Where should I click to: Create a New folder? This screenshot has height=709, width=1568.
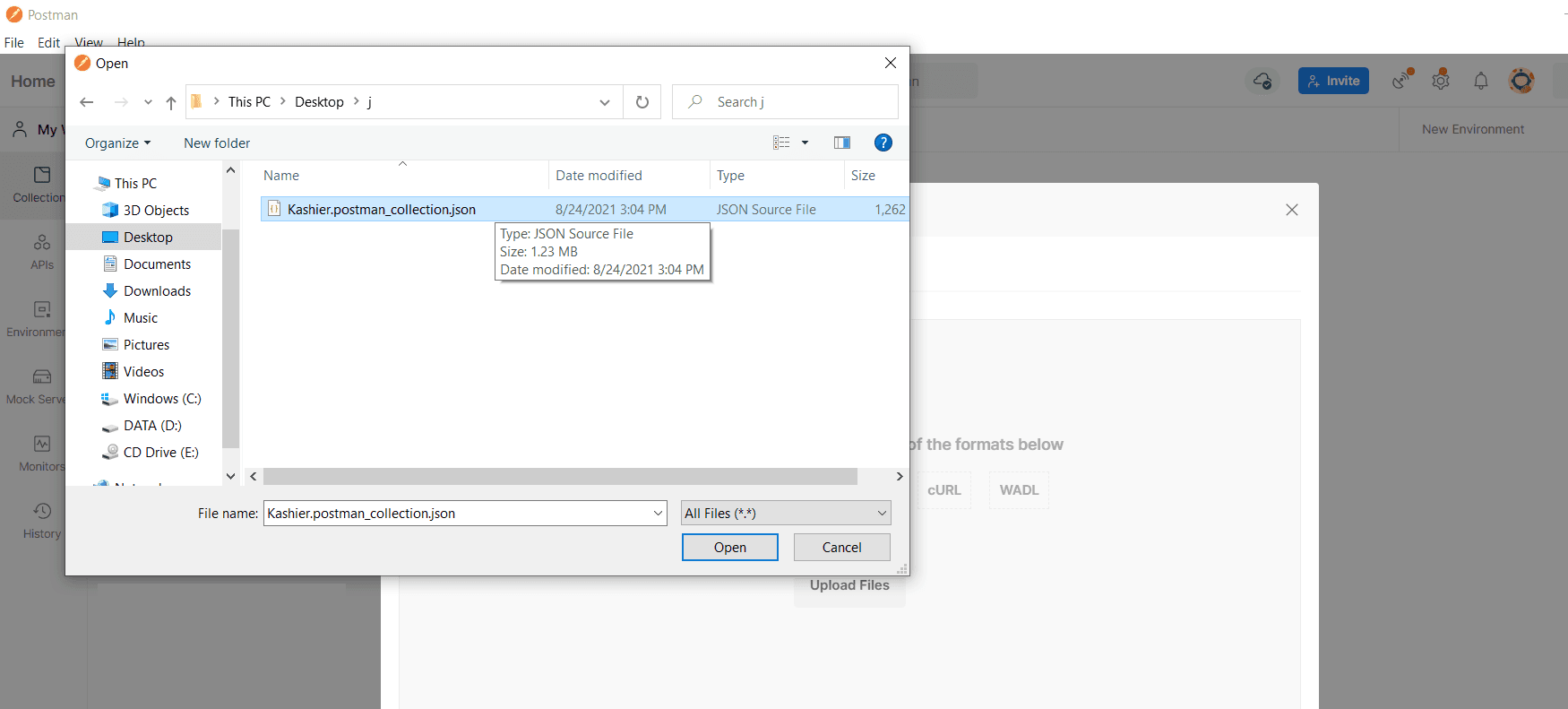point(217,143)
